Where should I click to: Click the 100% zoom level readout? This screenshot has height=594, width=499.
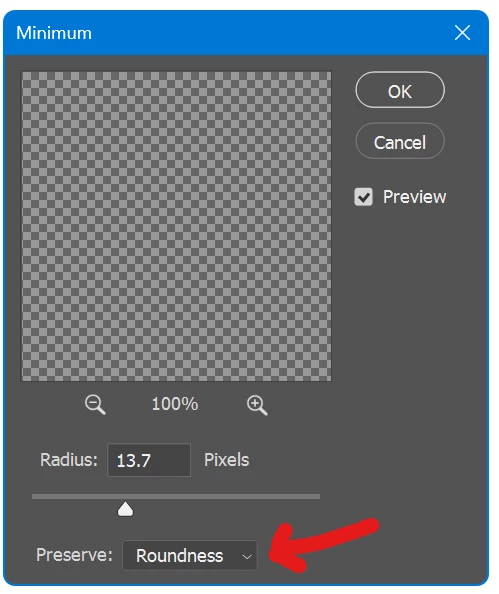[x=175, y=404]
